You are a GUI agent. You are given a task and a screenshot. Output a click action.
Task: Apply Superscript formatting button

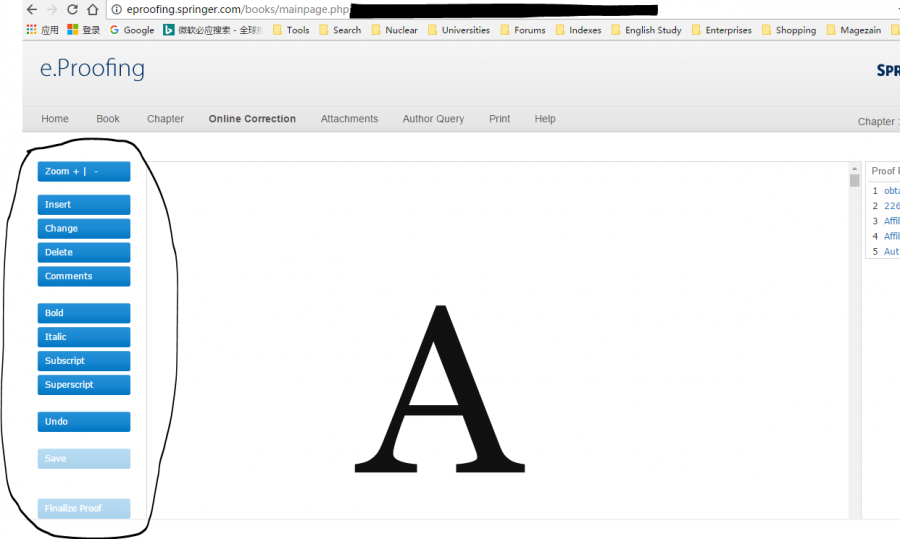[x=84, y=385]
